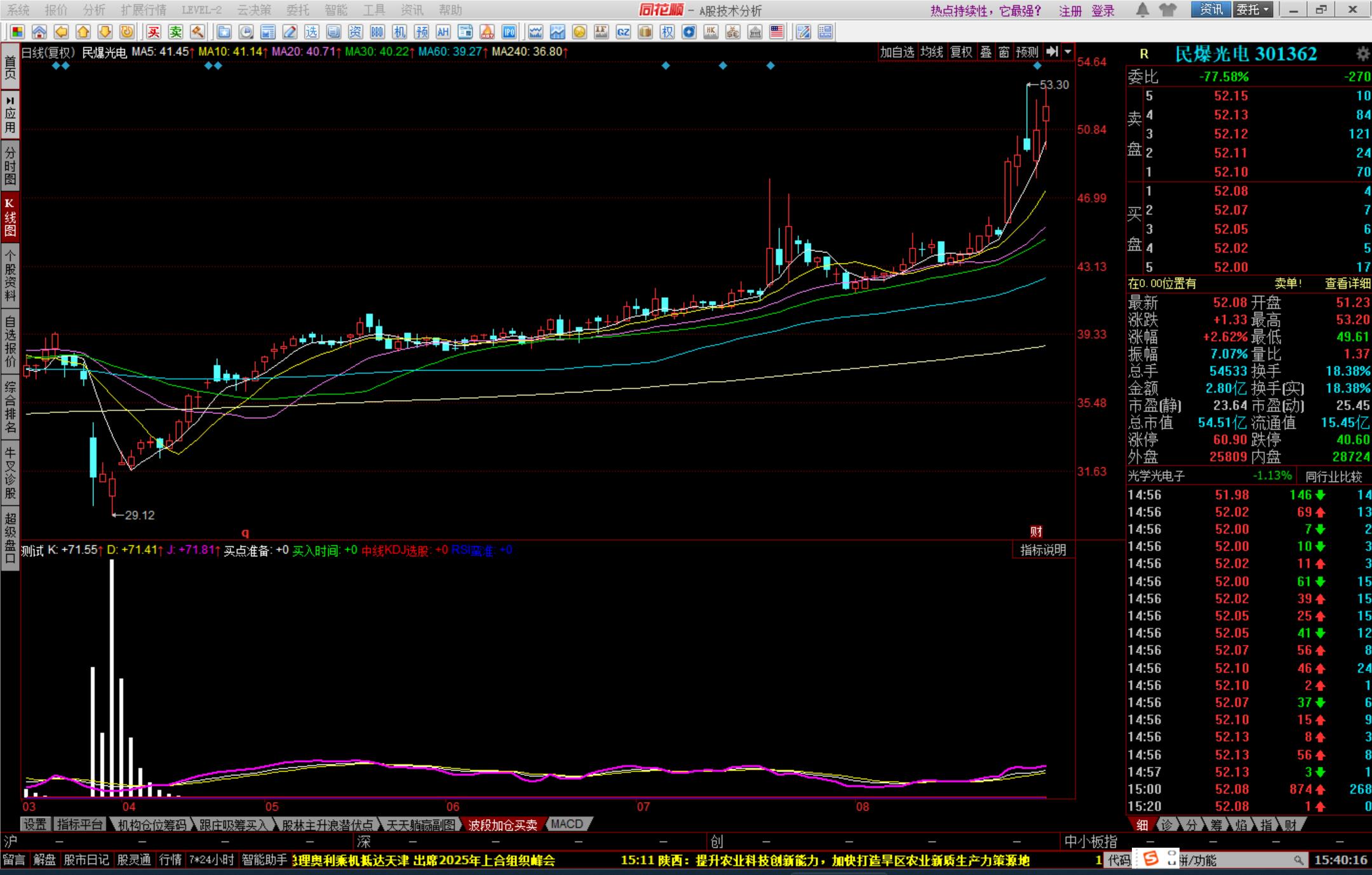Click the US flag market icon
Viewport: 1372px width, 875px height.
(776, 32)
